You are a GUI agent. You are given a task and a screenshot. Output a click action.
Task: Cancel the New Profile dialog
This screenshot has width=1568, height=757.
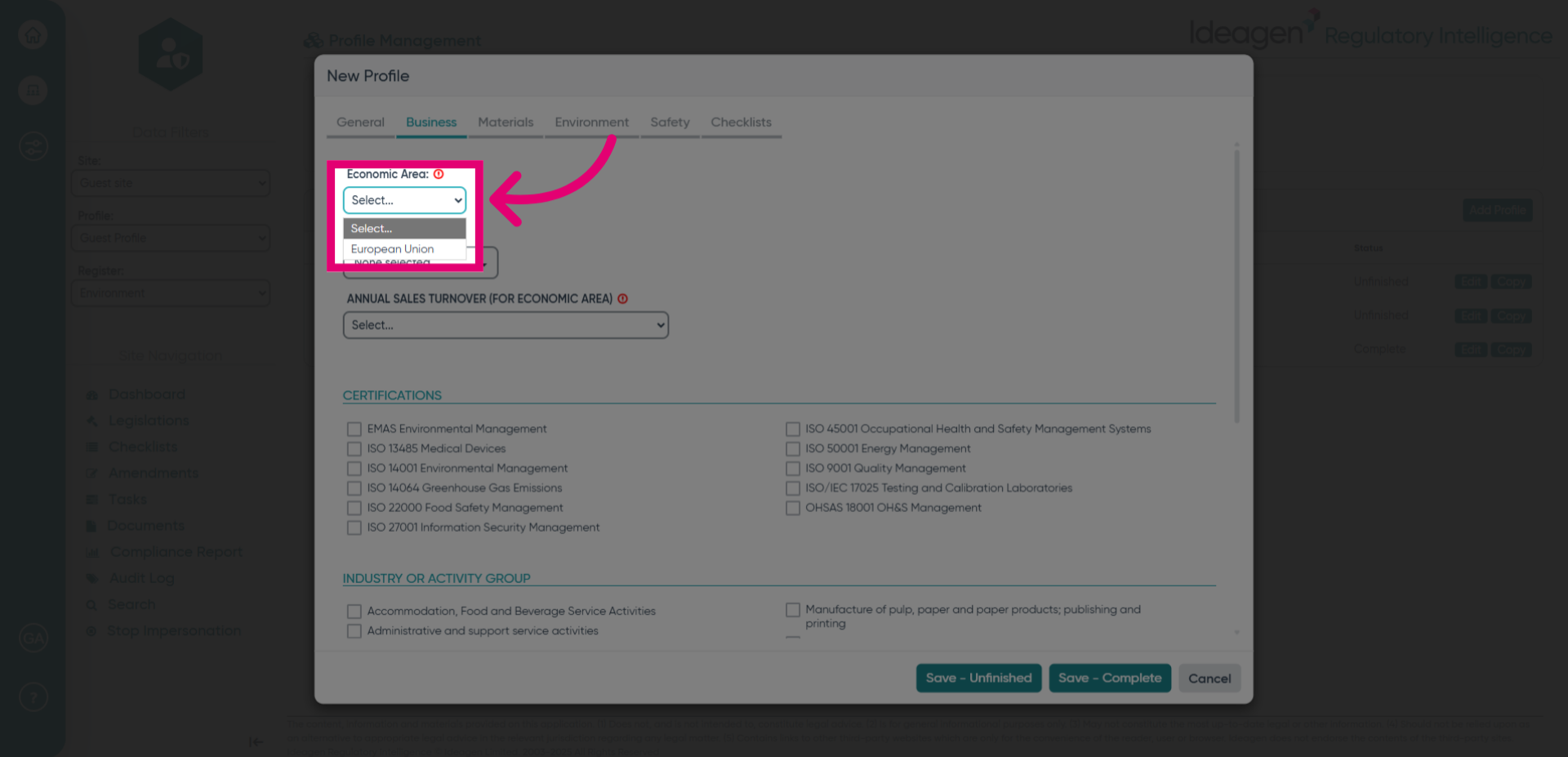(x=1209, y=678)
